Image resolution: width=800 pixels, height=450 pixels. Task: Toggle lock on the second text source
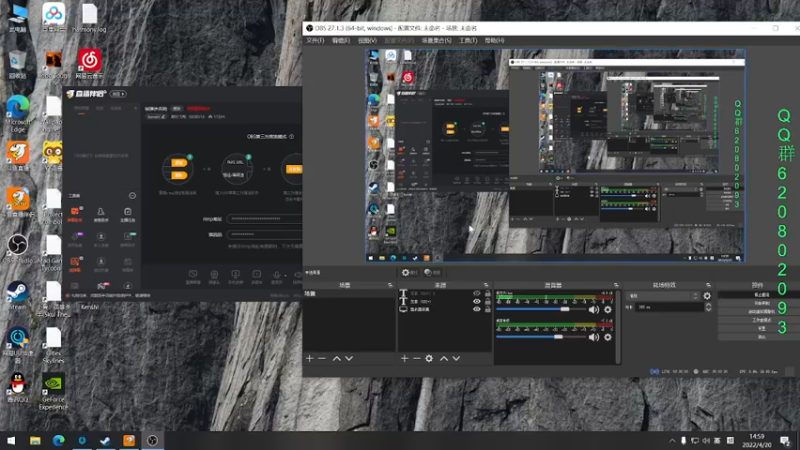487,302
